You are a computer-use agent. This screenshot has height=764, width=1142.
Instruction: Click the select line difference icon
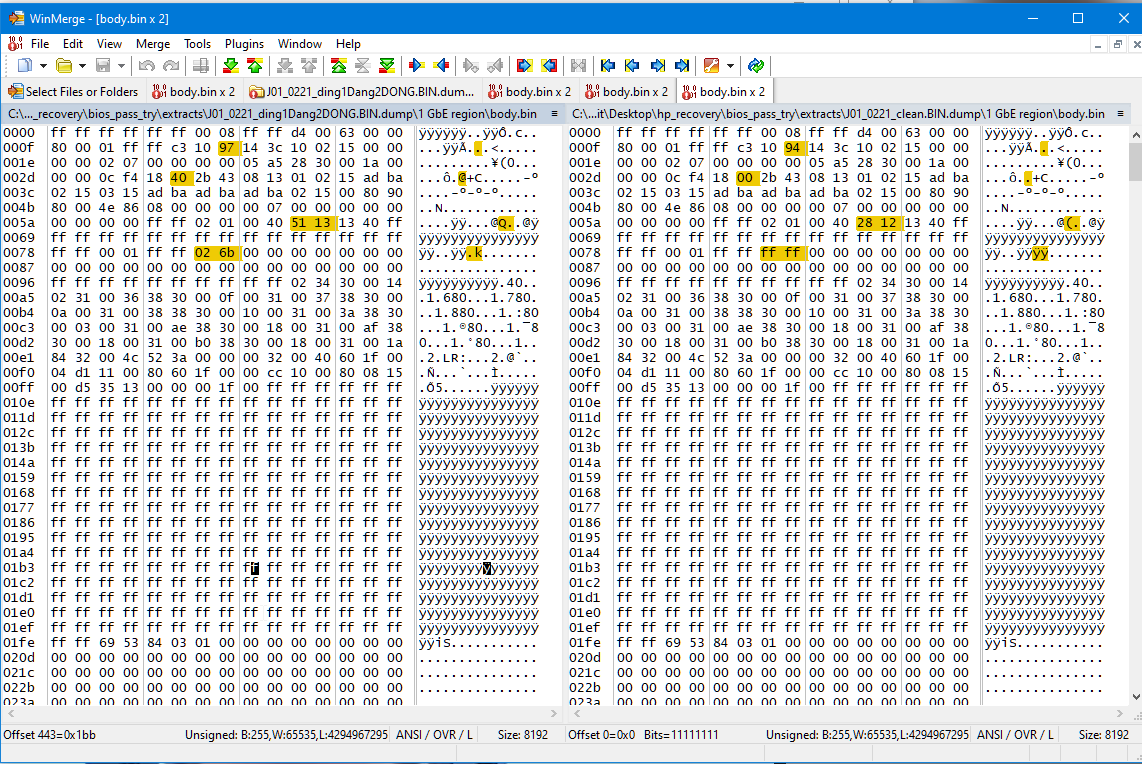[x=201, y=66]
